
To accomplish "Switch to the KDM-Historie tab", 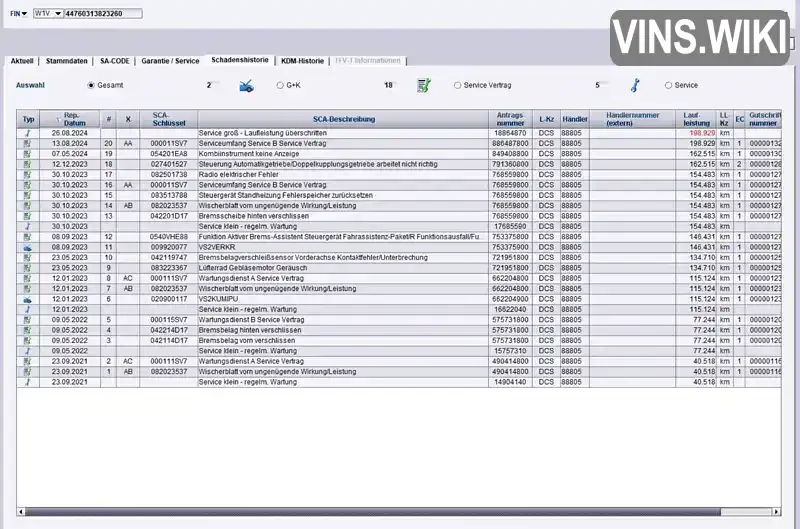I will click(x=302, y=61).
